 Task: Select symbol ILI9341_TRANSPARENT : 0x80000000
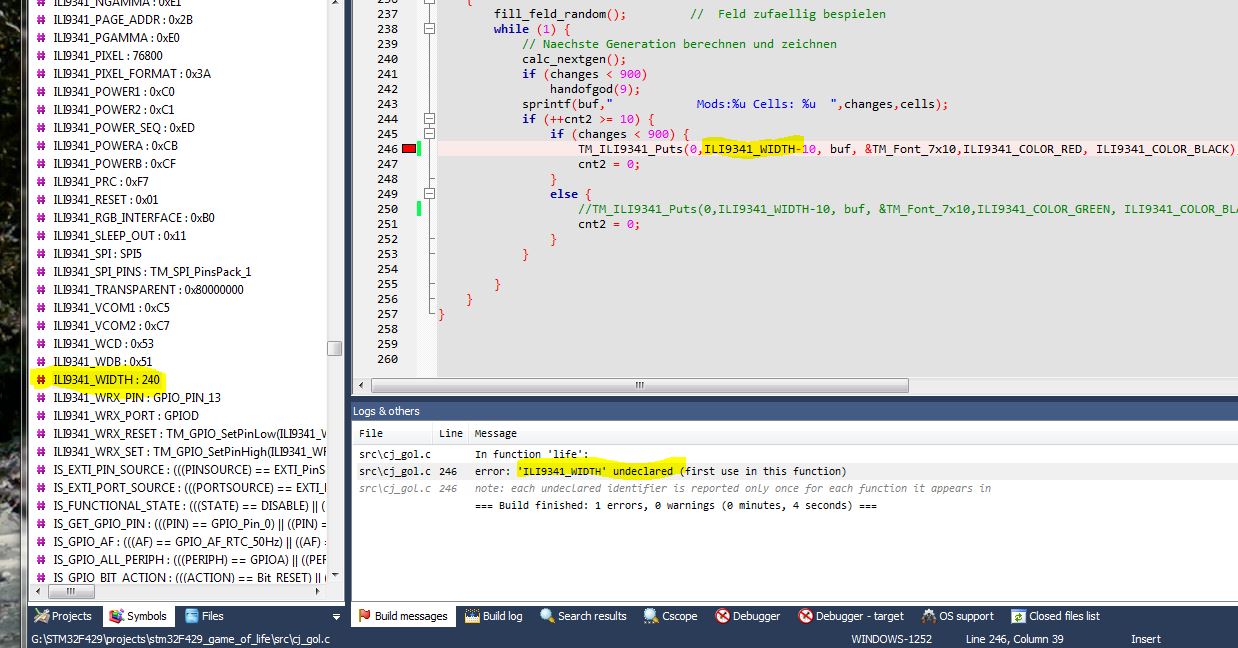(148, 290)
